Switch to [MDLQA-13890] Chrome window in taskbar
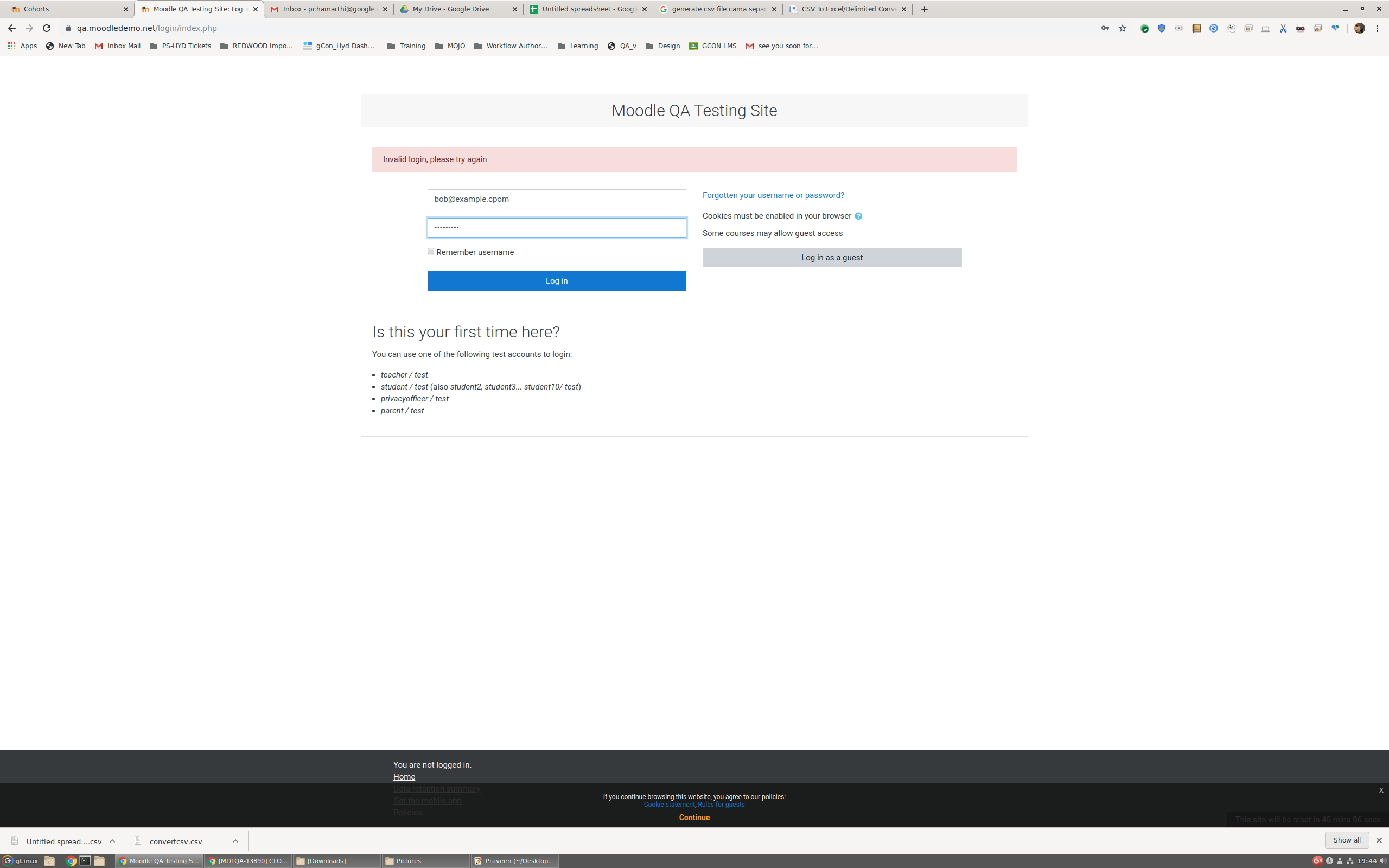This screenshot has width=1389, height=868. [248, 860]
